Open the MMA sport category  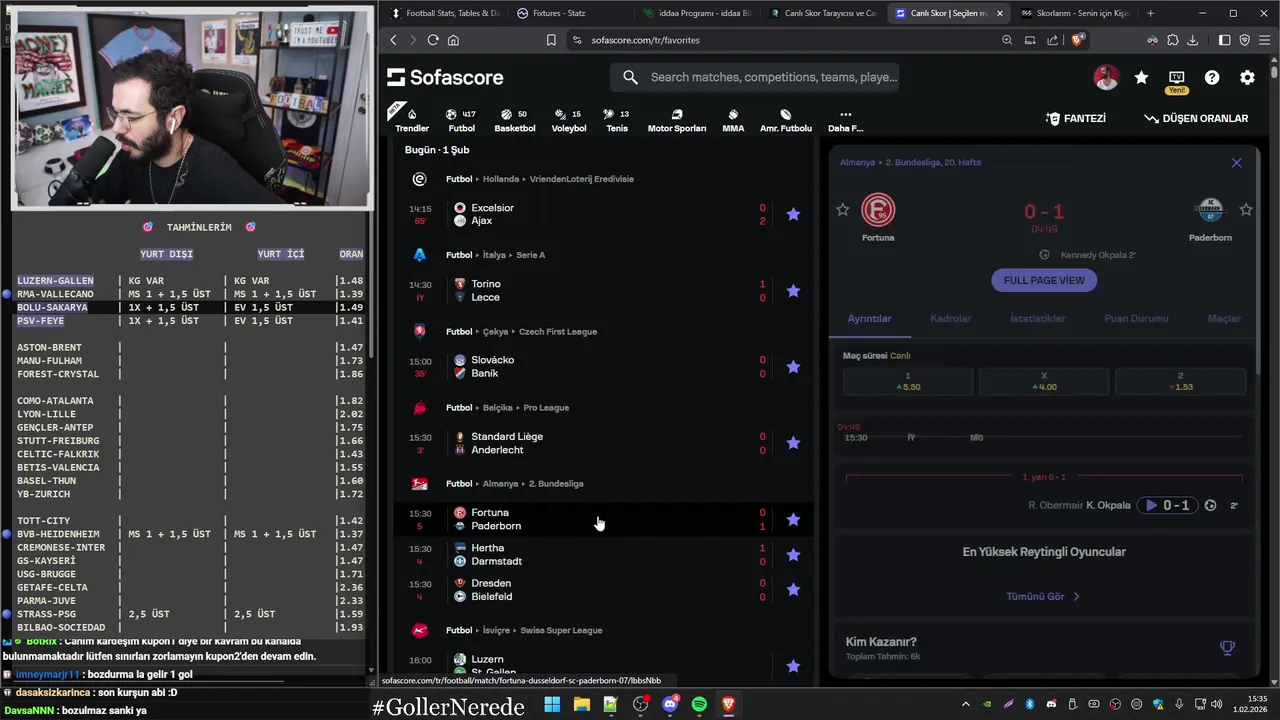click(733, 120)
